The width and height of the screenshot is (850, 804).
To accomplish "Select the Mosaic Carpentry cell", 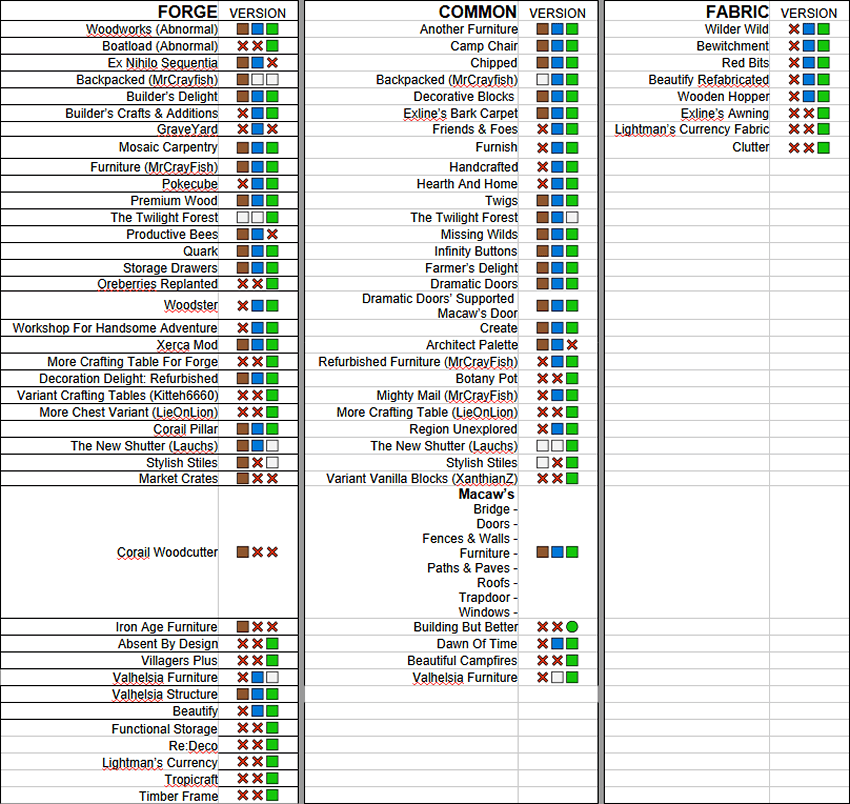I will [110, 147].
